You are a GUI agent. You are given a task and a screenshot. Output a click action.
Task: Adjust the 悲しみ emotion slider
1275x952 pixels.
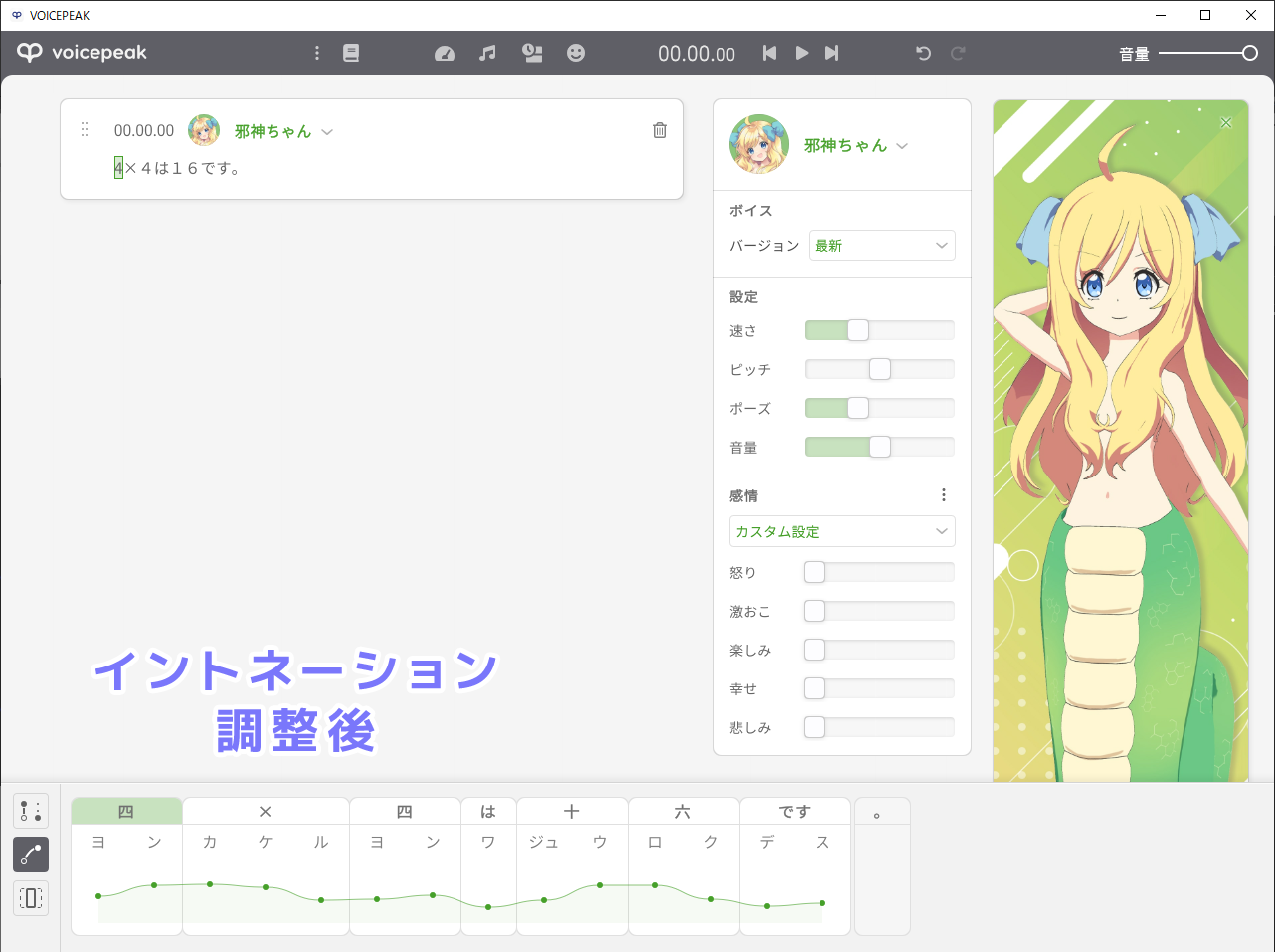coord(879,727)
